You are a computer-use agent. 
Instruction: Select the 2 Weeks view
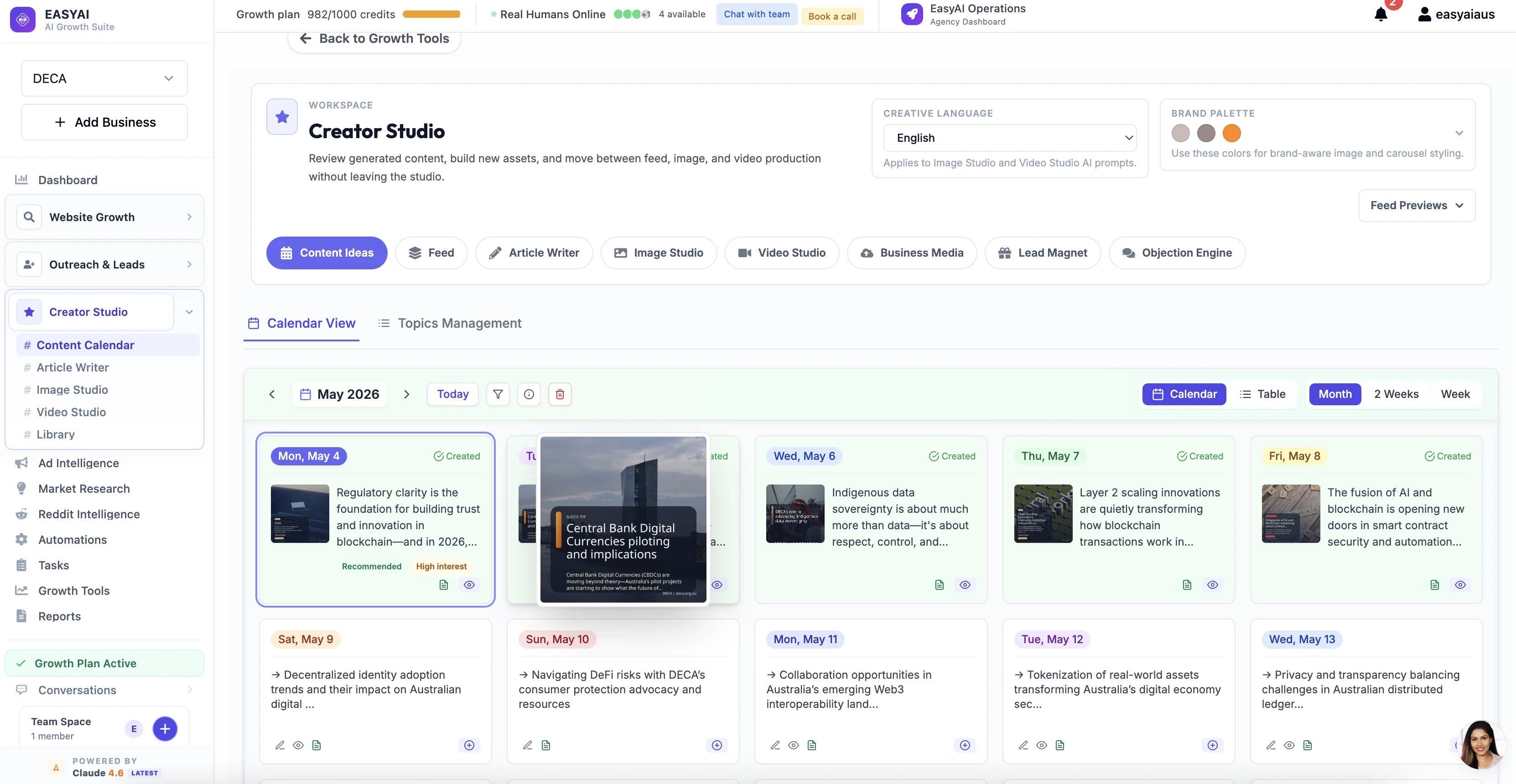1396,394
